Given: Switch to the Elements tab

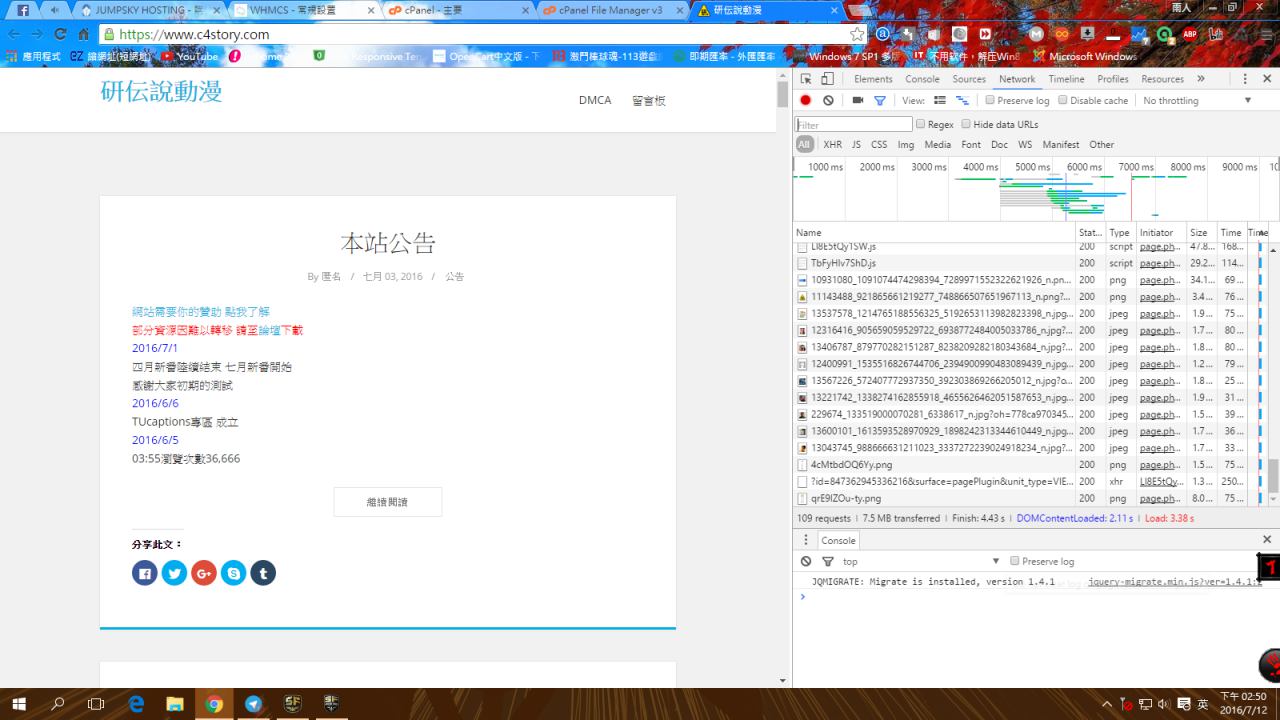Looking at the screenshot, I should coord(872,79).
